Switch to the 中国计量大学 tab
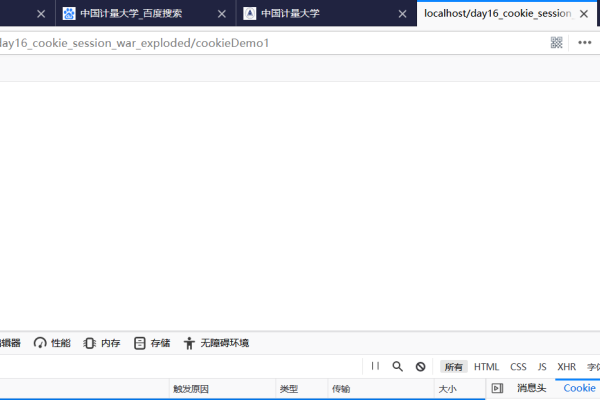Screen dimensions: 600x400 pyautogui.click(x=326, y=14)
